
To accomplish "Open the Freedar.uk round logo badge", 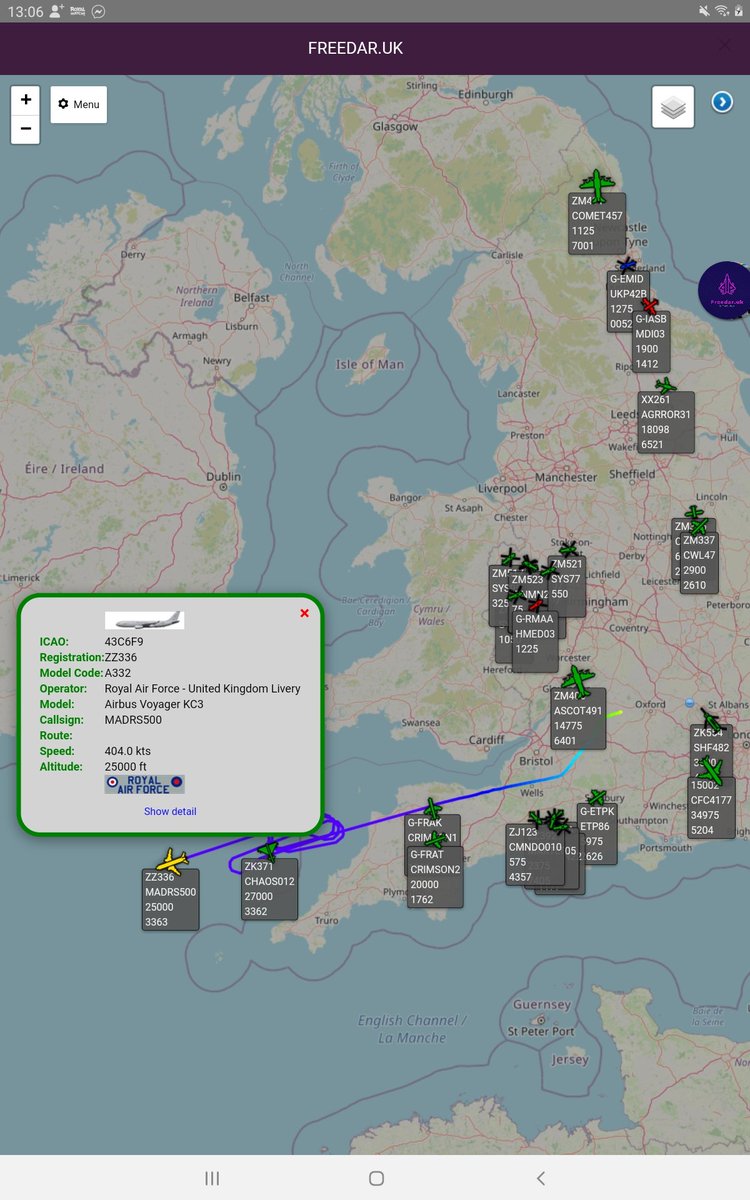I will click(x=725, y=290).
